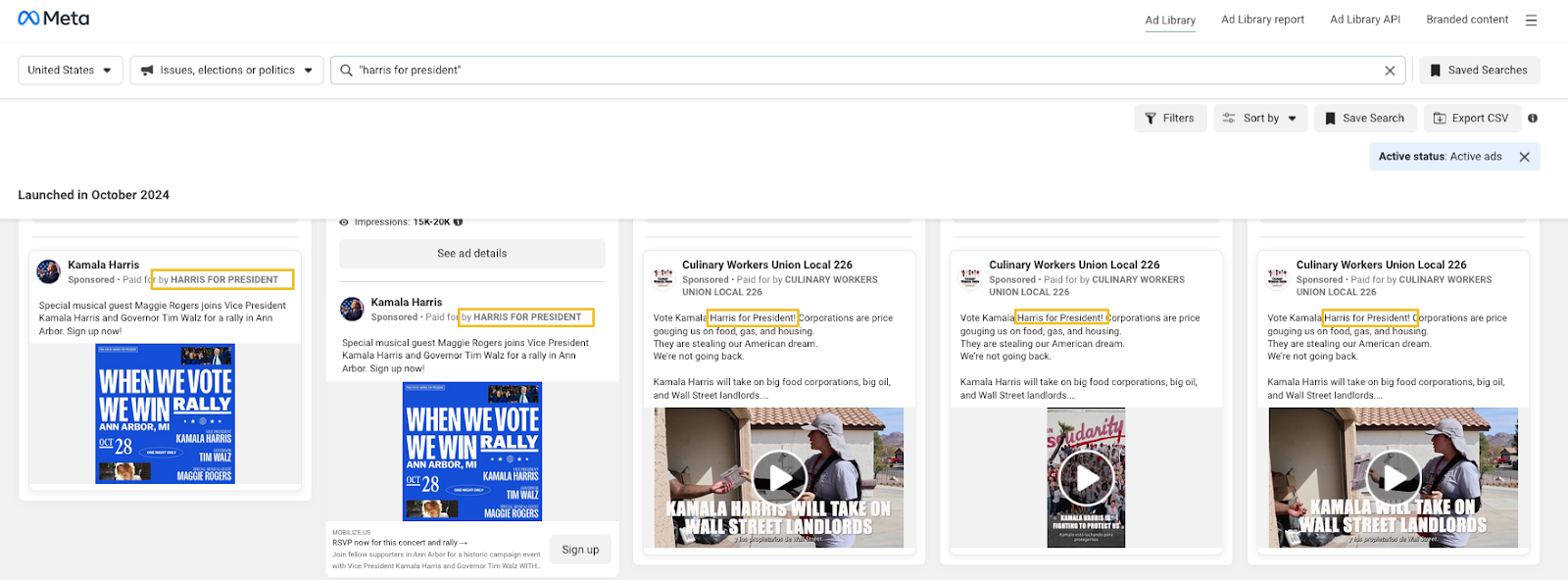
Task: Click the Save Search button
Action: tap(1365, 119)
